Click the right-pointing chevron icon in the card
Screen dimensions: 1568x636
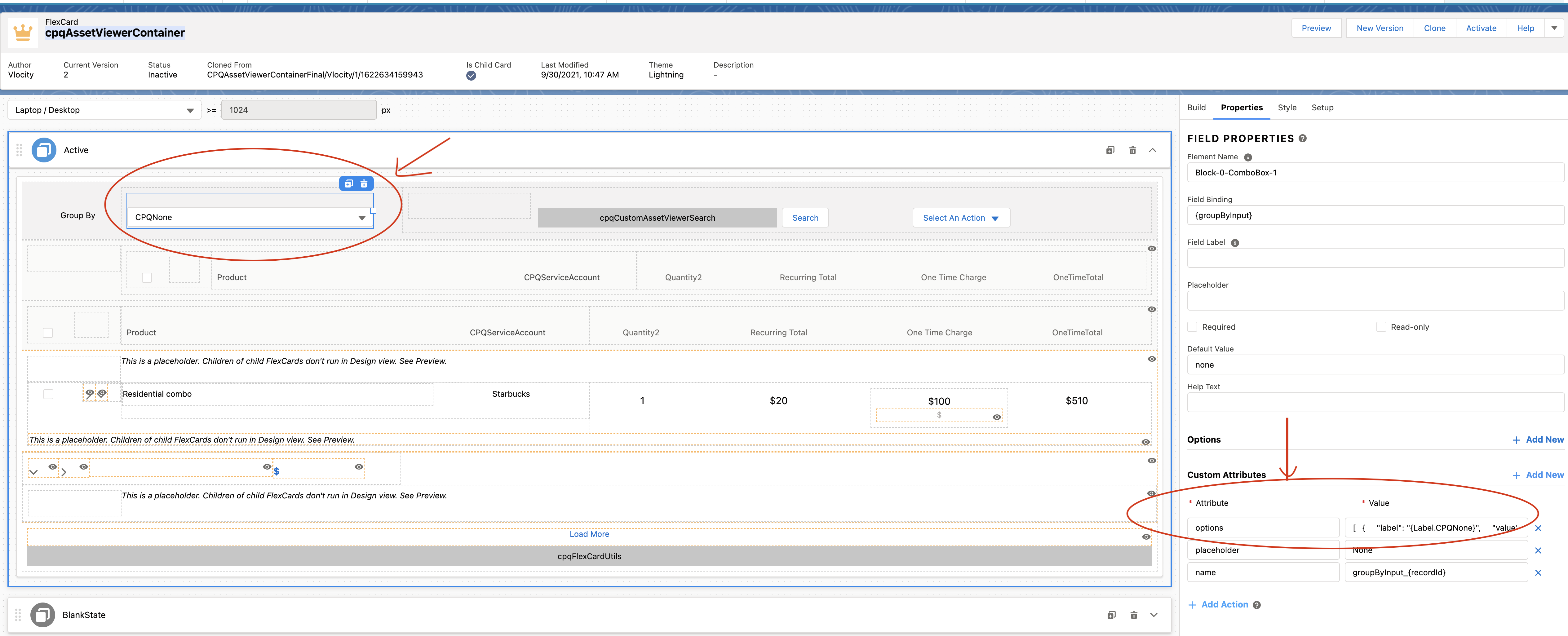64,472
